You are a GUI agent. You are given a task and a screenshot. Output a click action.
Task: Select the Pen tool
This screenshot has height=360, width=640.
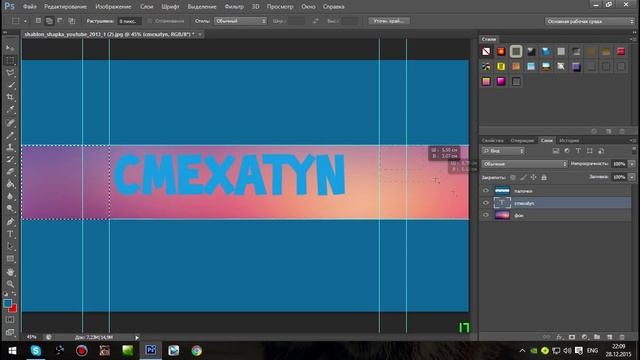coord(10,222)
